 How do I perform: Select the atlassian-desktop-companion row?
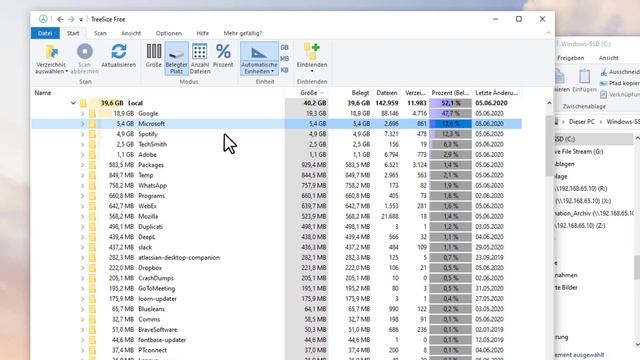tap(277, 258)
